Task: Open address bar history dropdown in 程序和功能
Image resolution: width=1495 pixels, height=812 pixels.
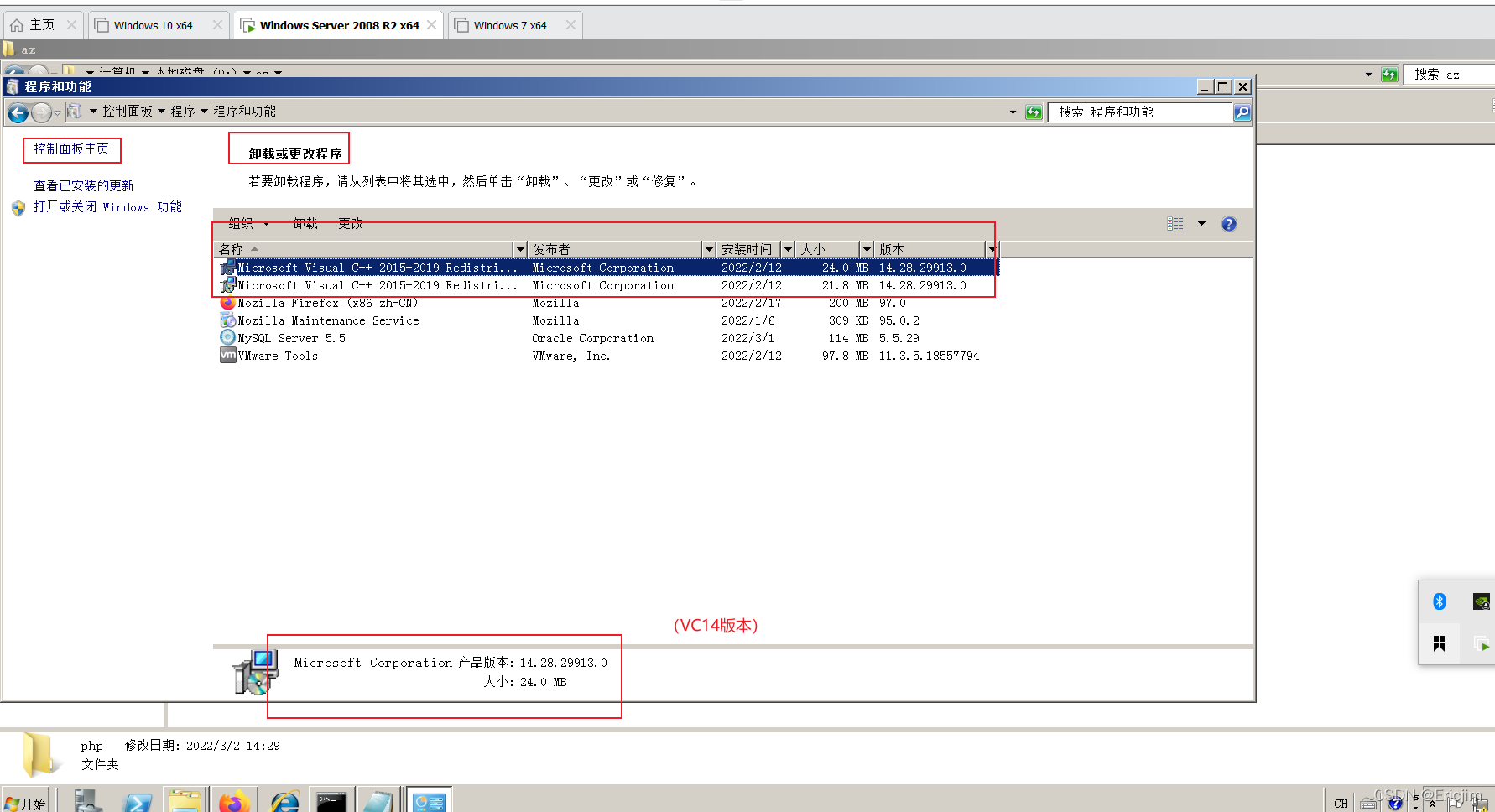Action: pyautogui.click(x=1013, y=112)
